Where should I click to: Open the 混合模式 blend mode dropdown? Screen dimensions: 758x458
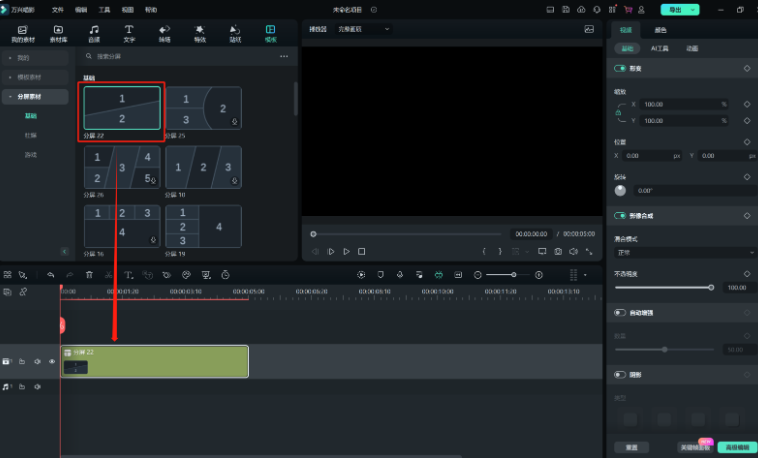(683, 253)
